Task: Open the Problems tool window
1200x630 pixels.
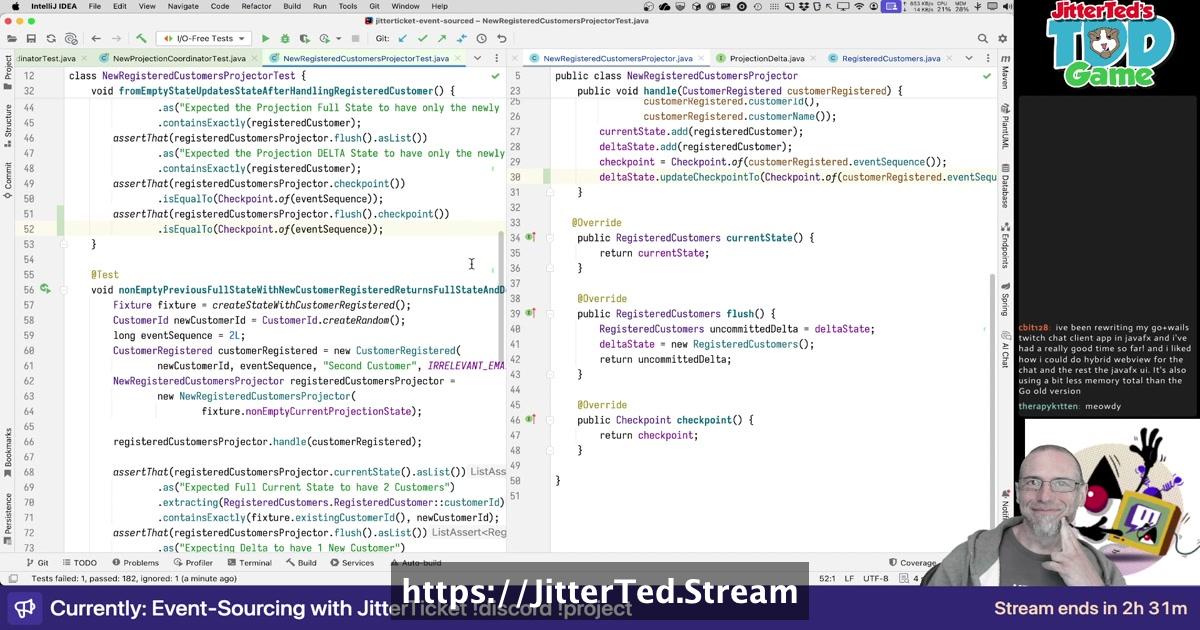Action: coord(135,563)
